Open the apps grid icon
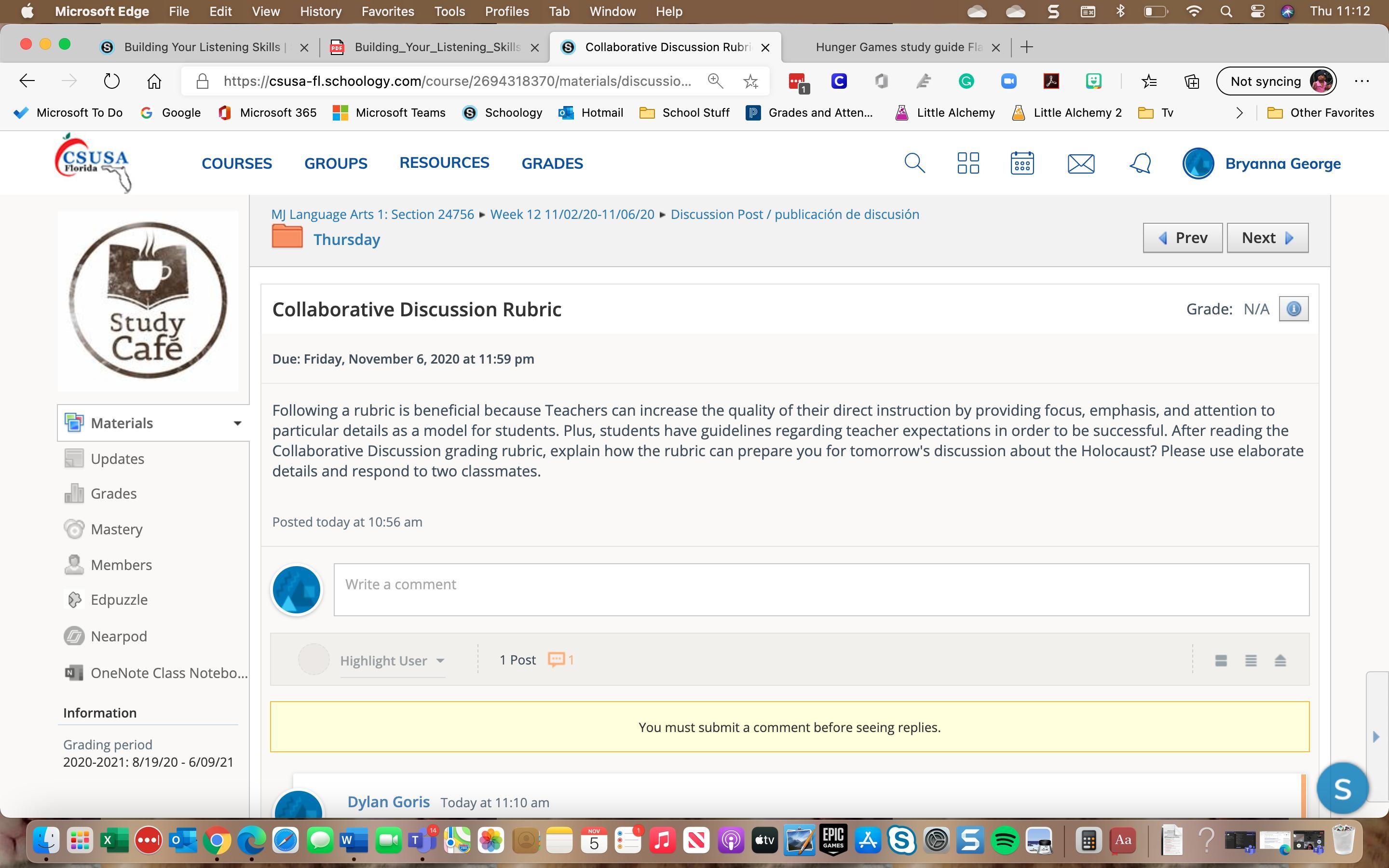The image size is (1389, 868). tap(967, 163)
